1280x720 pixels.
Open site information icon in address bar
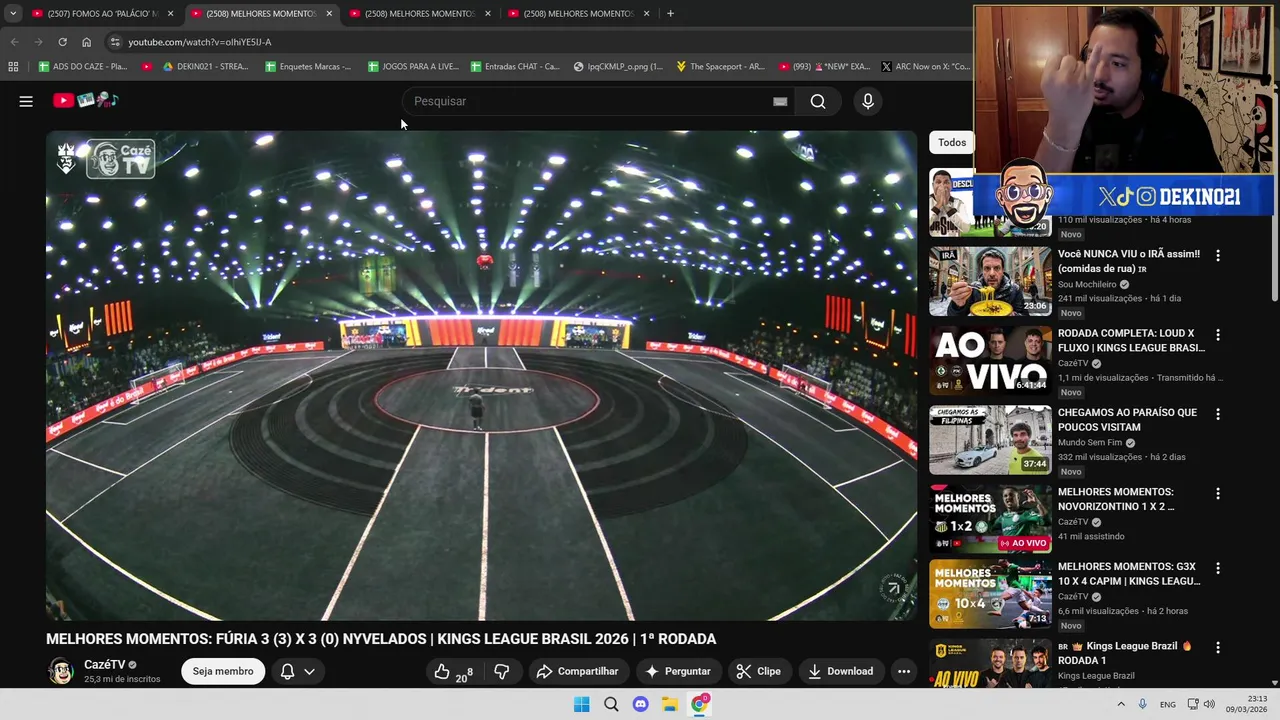pyautogui.click(x=115, y=42)
